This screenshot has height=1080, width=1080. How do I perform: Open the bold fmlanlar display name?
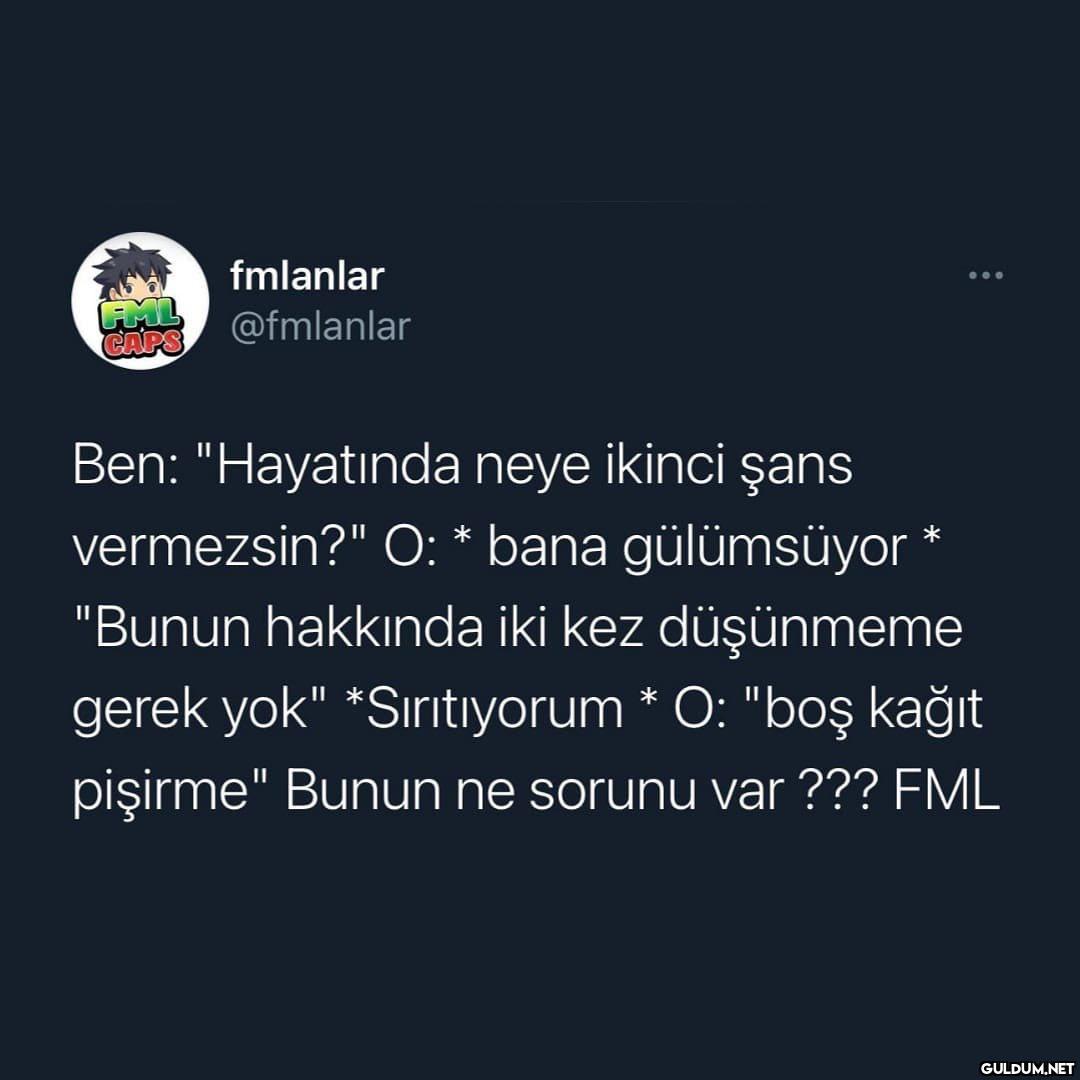307,276
